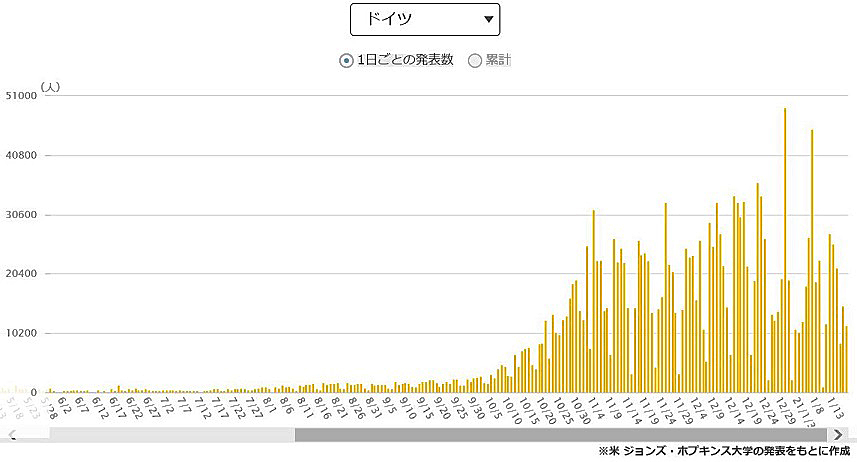Select the 1日ごとの発表数 radio button
The width and height of the screenshot is (857, 462).
(x=347, y=60)
